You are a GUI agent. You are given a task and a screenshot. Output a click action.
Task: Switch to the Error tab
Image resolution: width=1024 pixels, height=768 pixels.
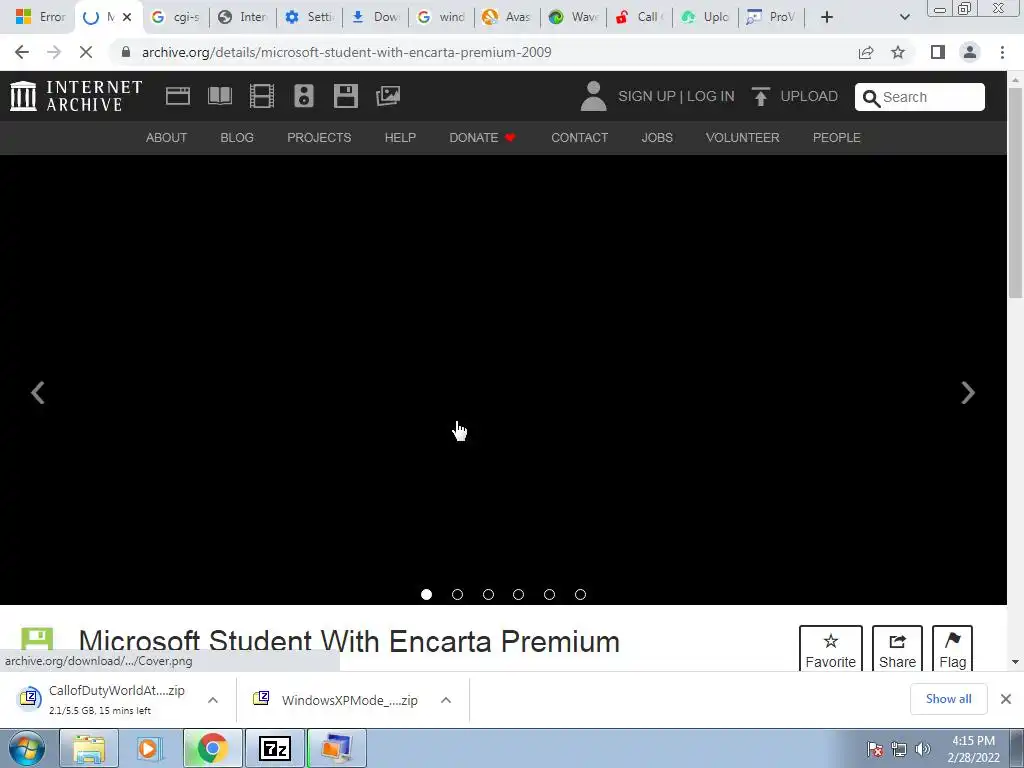point(39,17)
